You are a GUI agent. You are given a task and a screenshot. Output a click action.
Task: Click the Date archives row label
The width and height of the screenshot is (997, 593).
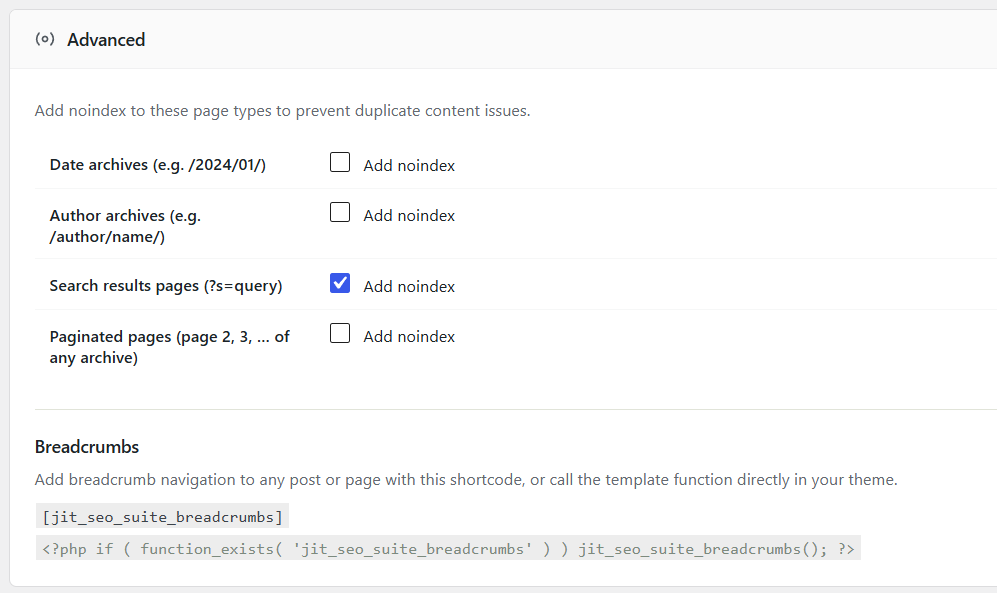[x=158, y=165]
